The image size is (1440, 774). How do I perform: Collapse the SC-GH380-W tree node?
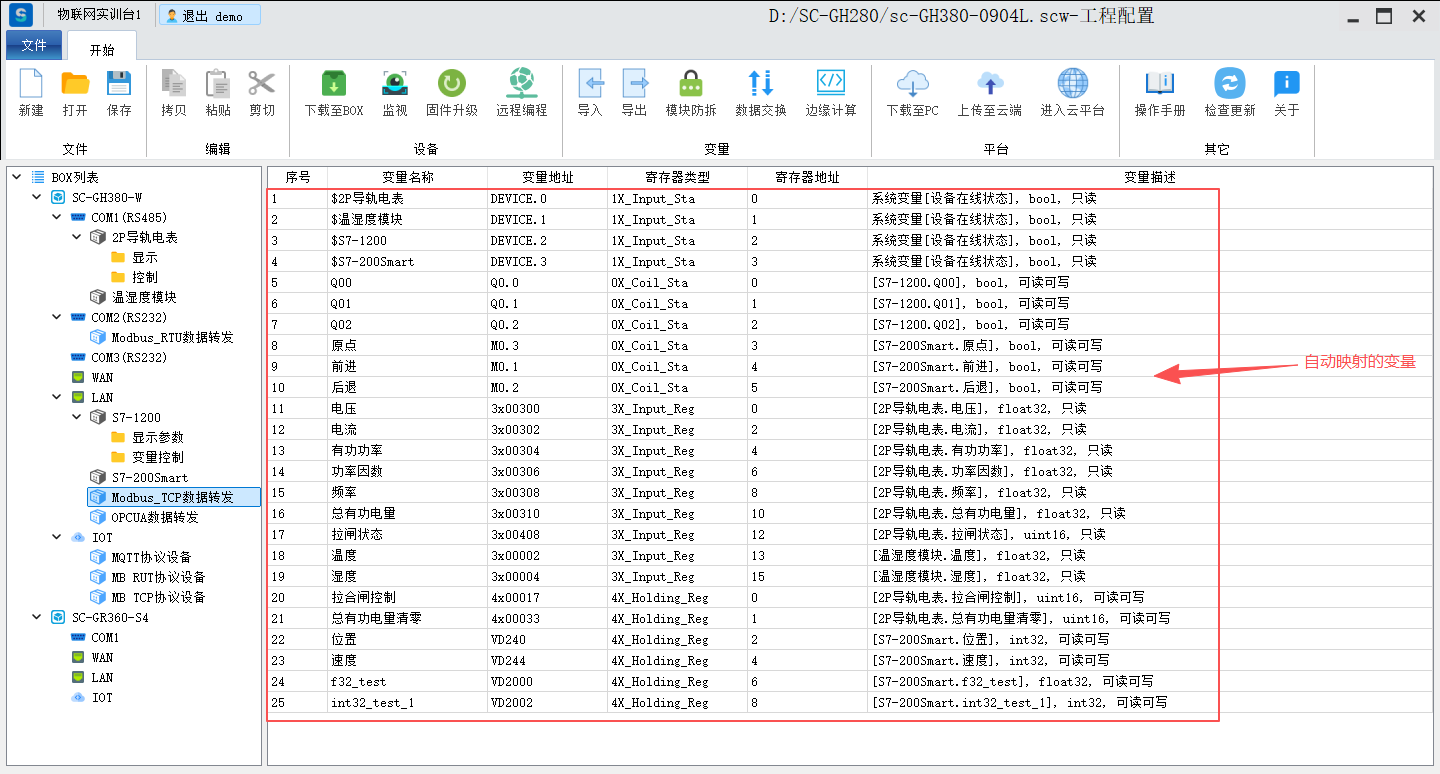pos(37,197)
